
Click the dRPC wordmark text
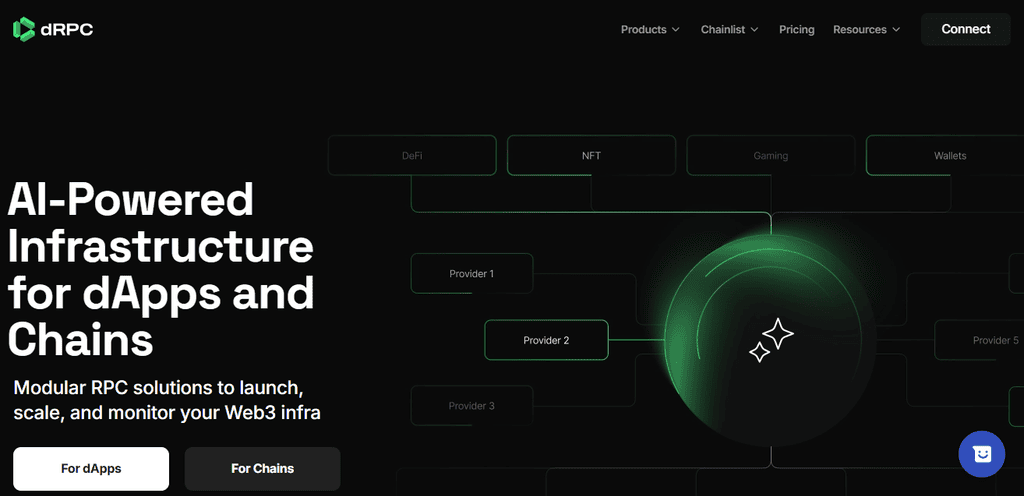click(67, 29)
